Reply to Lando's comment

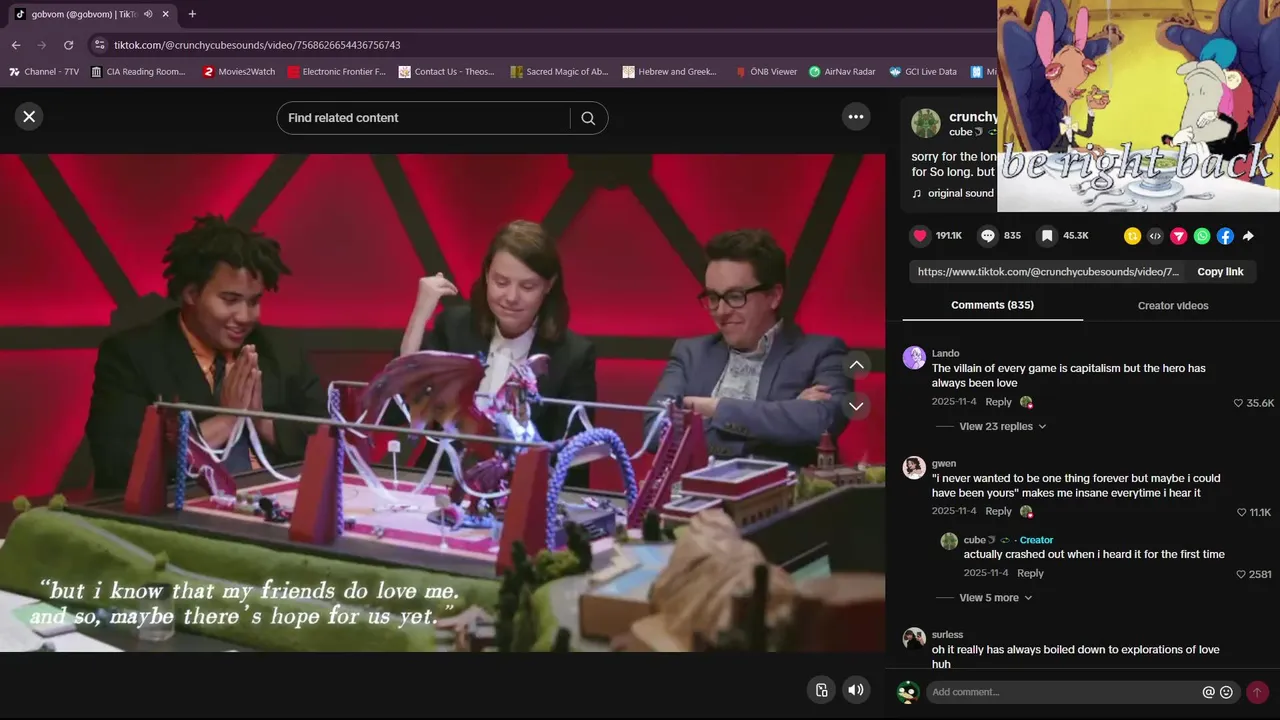click(x=998, y=402)
